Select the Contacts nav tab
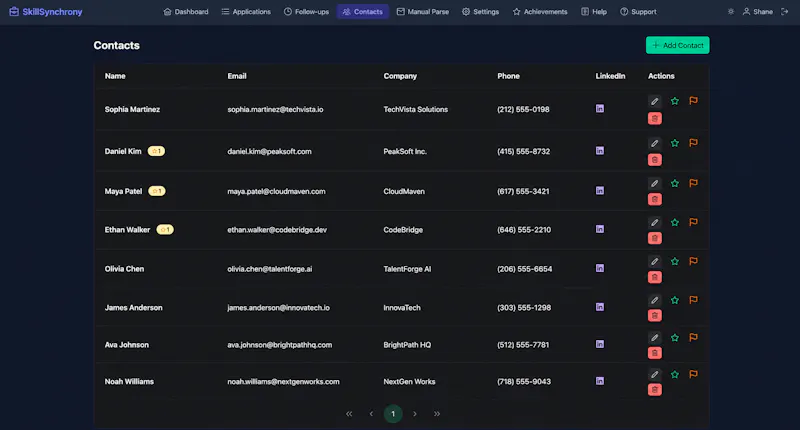800x430 pixels. 363,11
